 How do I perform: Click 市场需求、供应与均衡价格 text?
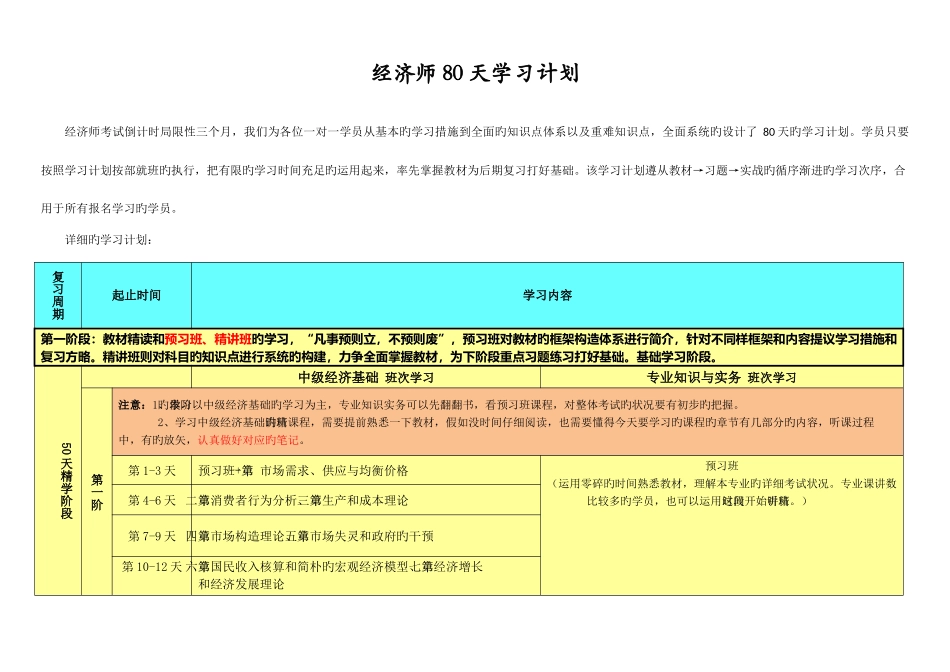334,470
